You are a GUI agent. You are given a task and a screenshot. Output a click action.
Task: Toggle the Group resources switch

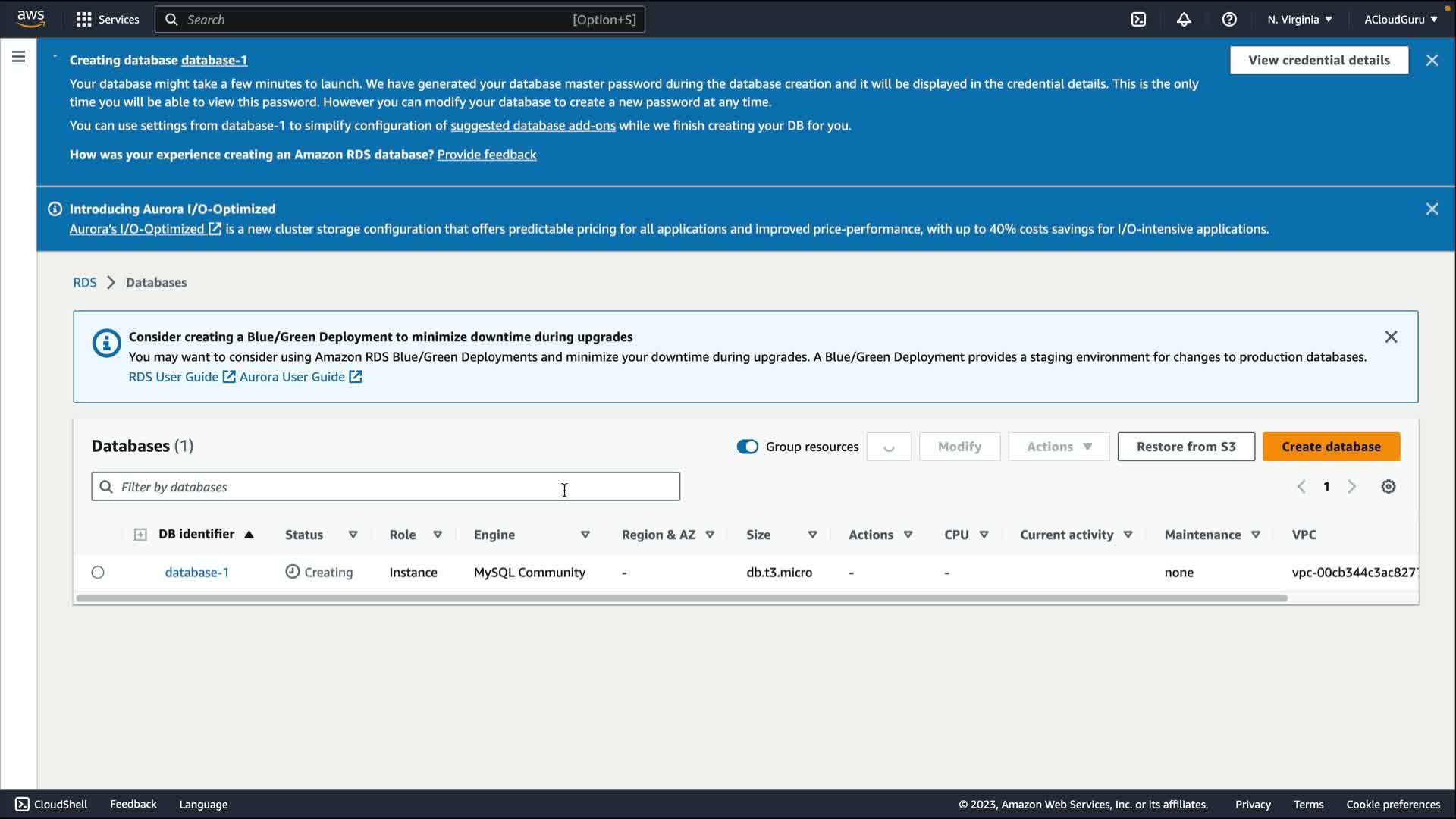tap(747, 447)
